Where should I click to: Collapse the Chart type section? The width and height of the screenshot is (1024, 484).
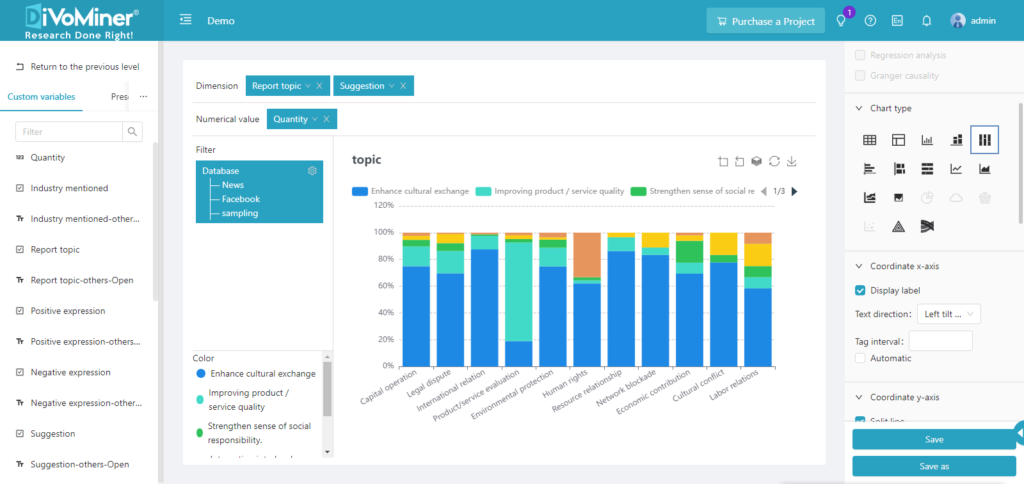pos(859,108)
